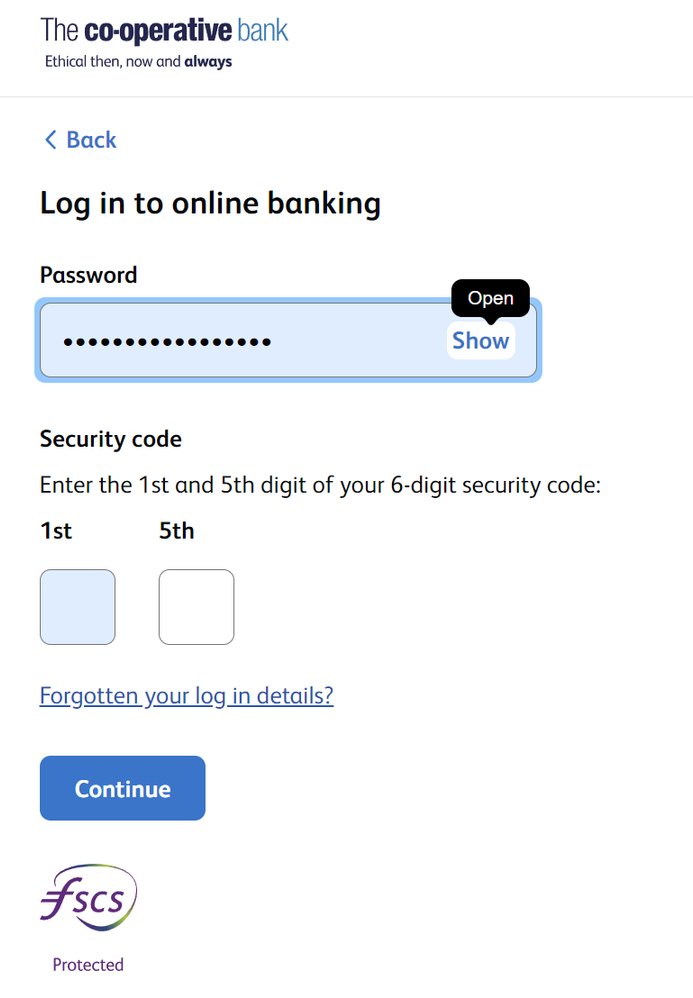Select the 5th security digit box
Image resolution: width=693 pixels, height=998 pixels.
[x=196, y=607]
